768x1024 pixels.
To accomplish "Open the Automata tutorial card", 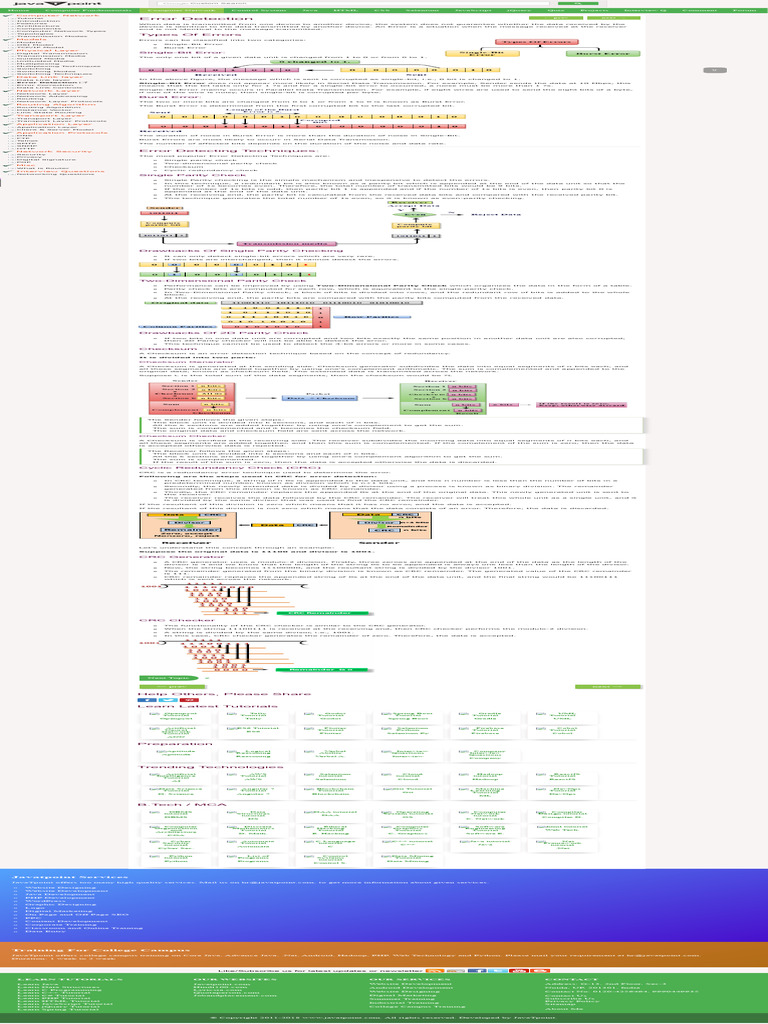I will 253,846.
